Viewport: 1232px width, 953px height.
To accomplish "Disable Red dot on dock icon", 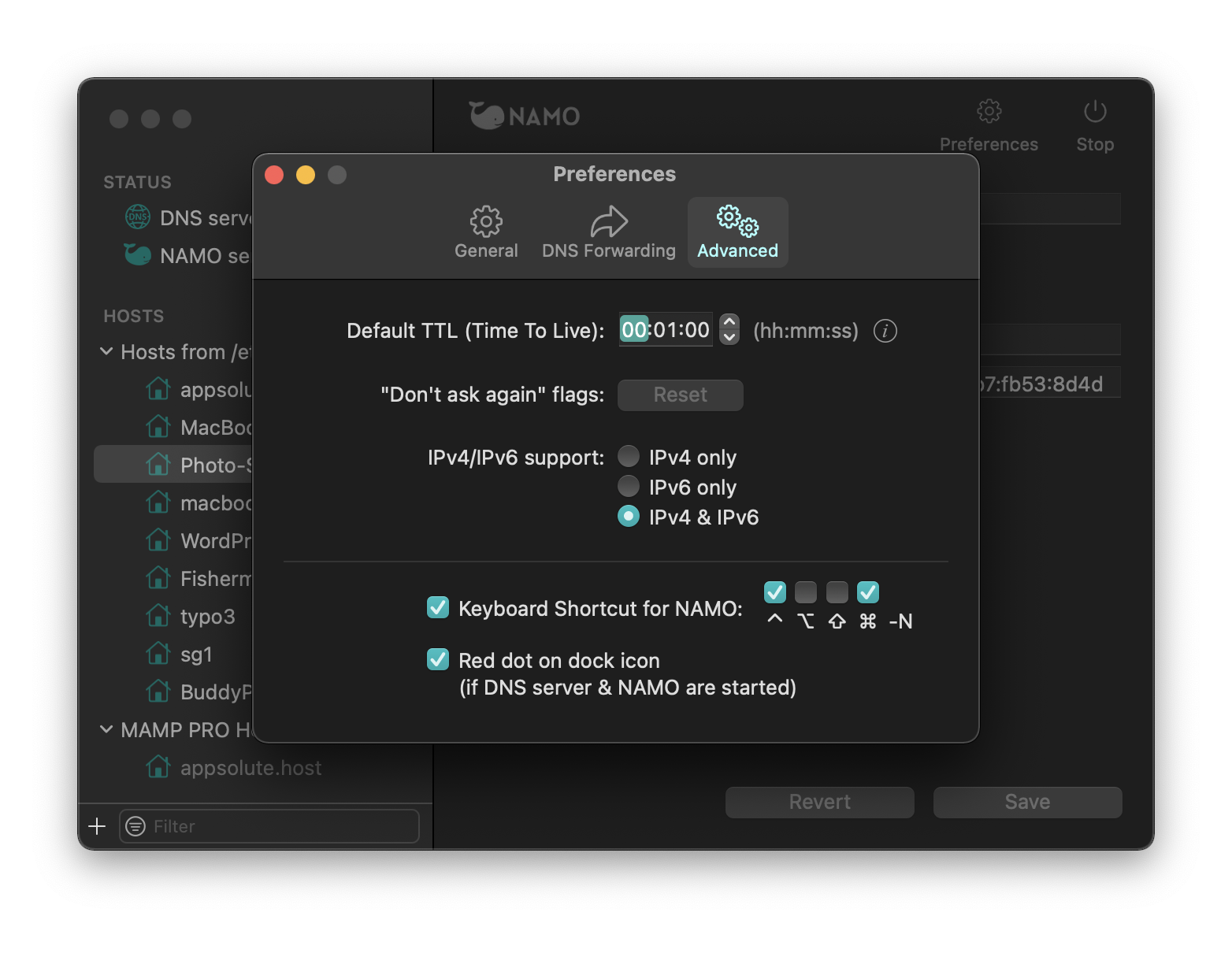I will (x=438, y=659).
